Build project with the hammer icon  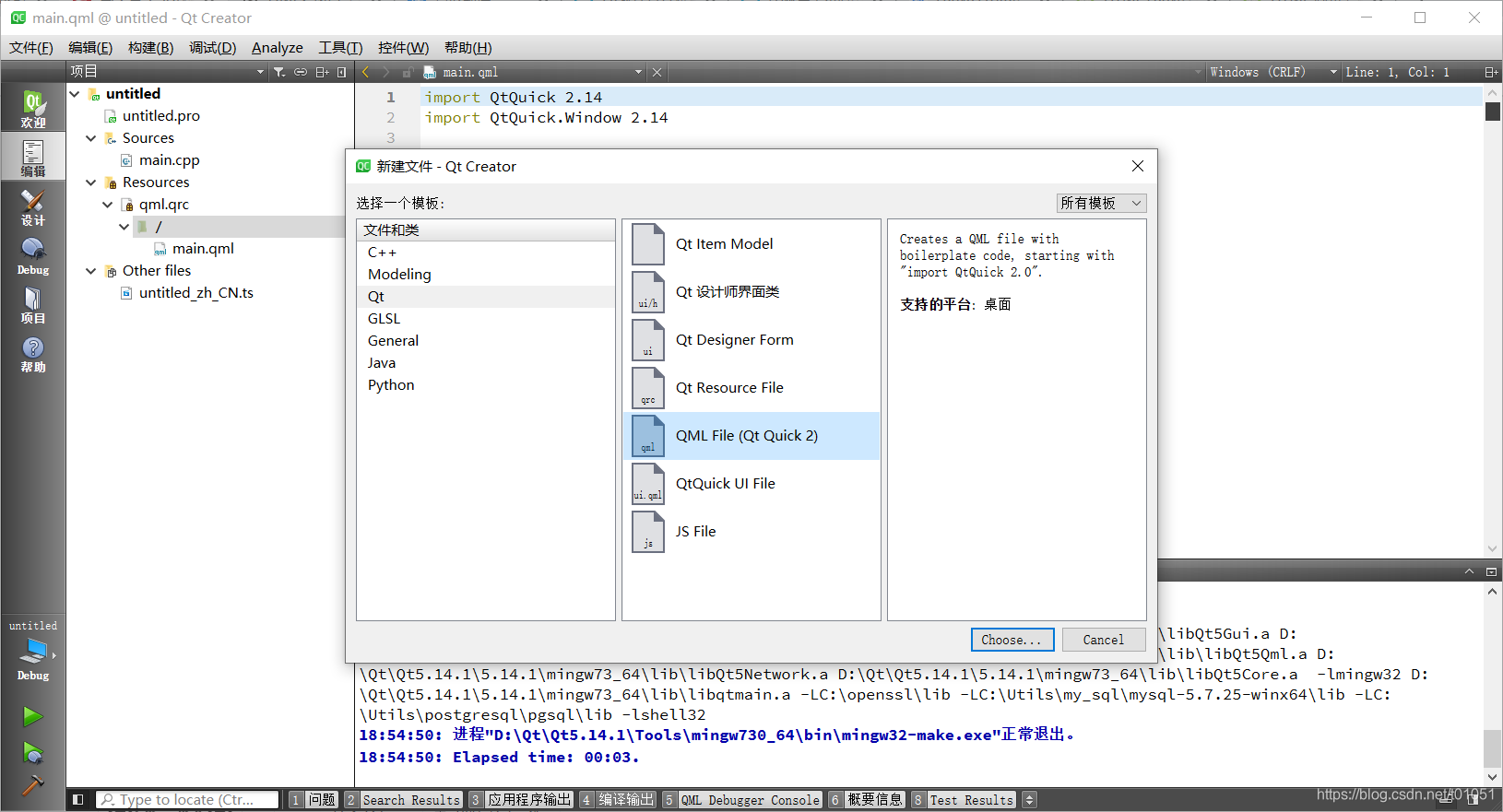pos(33,785)
